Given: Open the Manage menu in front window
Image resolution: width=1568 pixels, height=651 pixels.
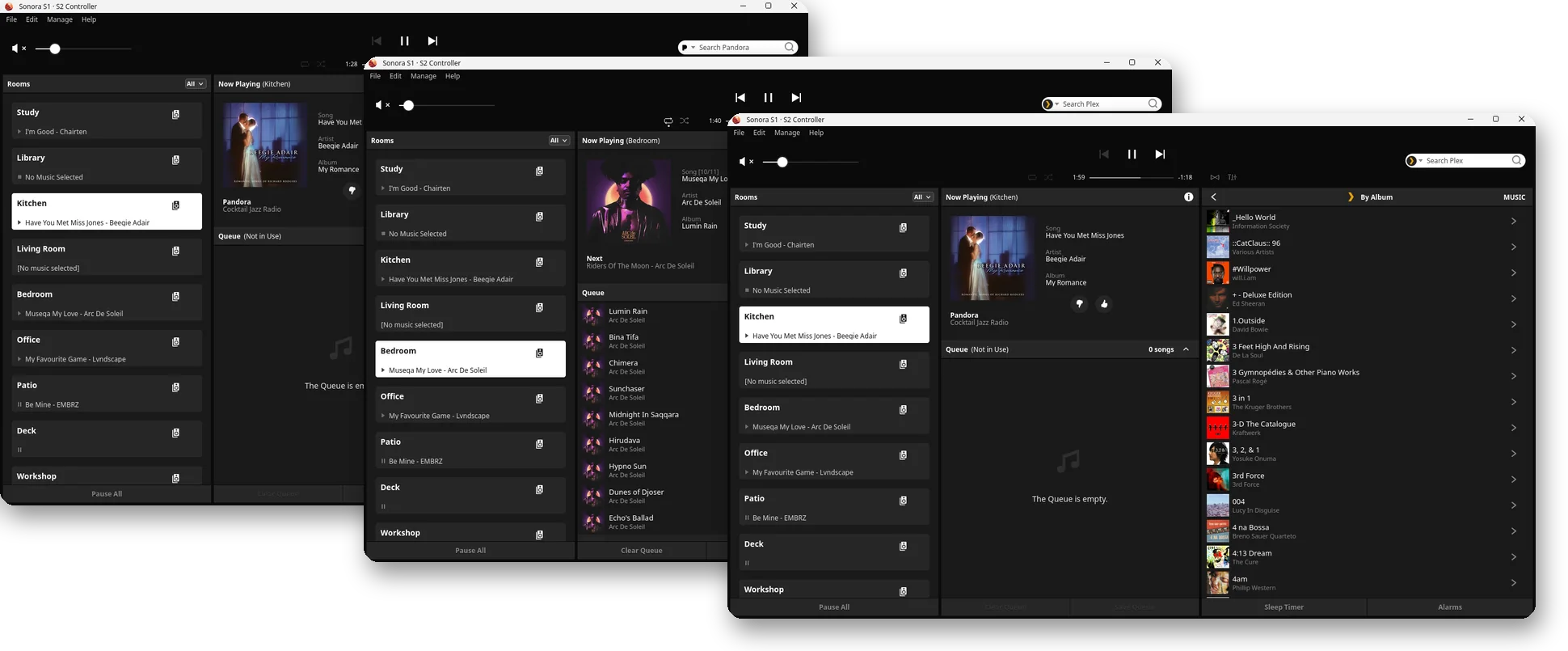Looking at the screenshot, I should [x=786, y=133].
